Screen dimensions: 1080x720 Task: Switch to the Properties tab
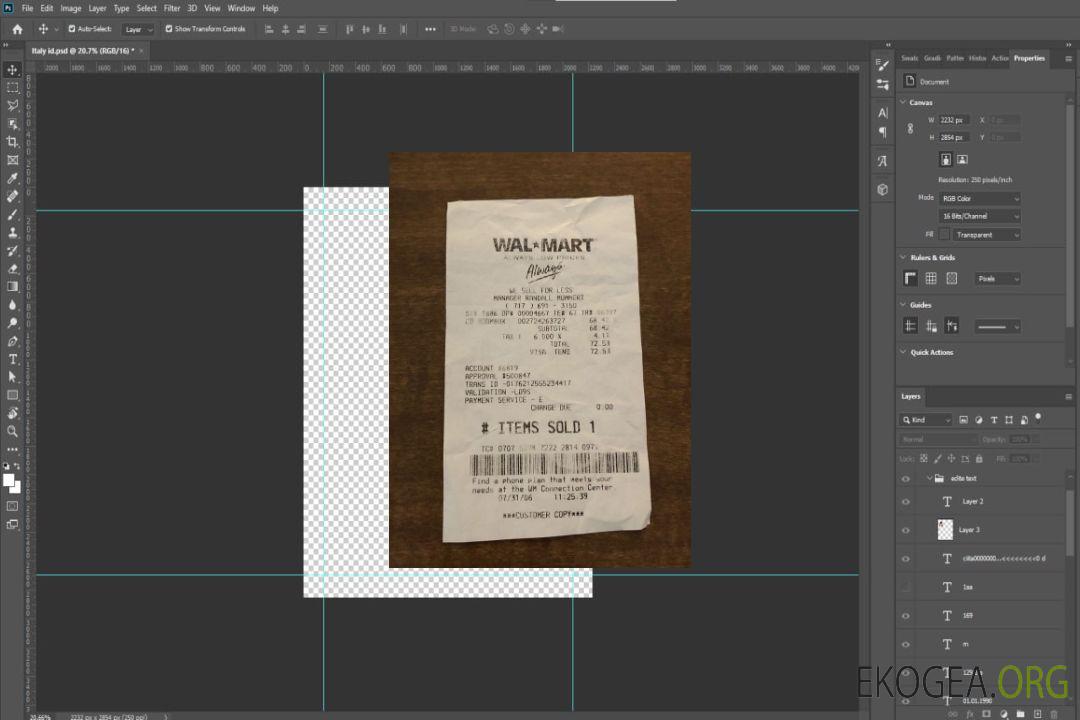[x=1029, y=59]
